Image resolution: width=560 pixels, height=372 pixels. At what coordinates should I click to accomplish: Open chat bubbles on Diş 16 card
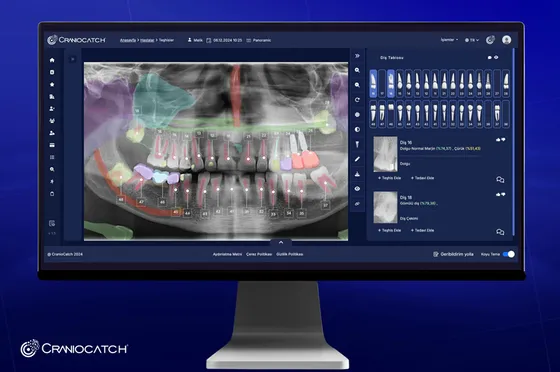(500, 180)
